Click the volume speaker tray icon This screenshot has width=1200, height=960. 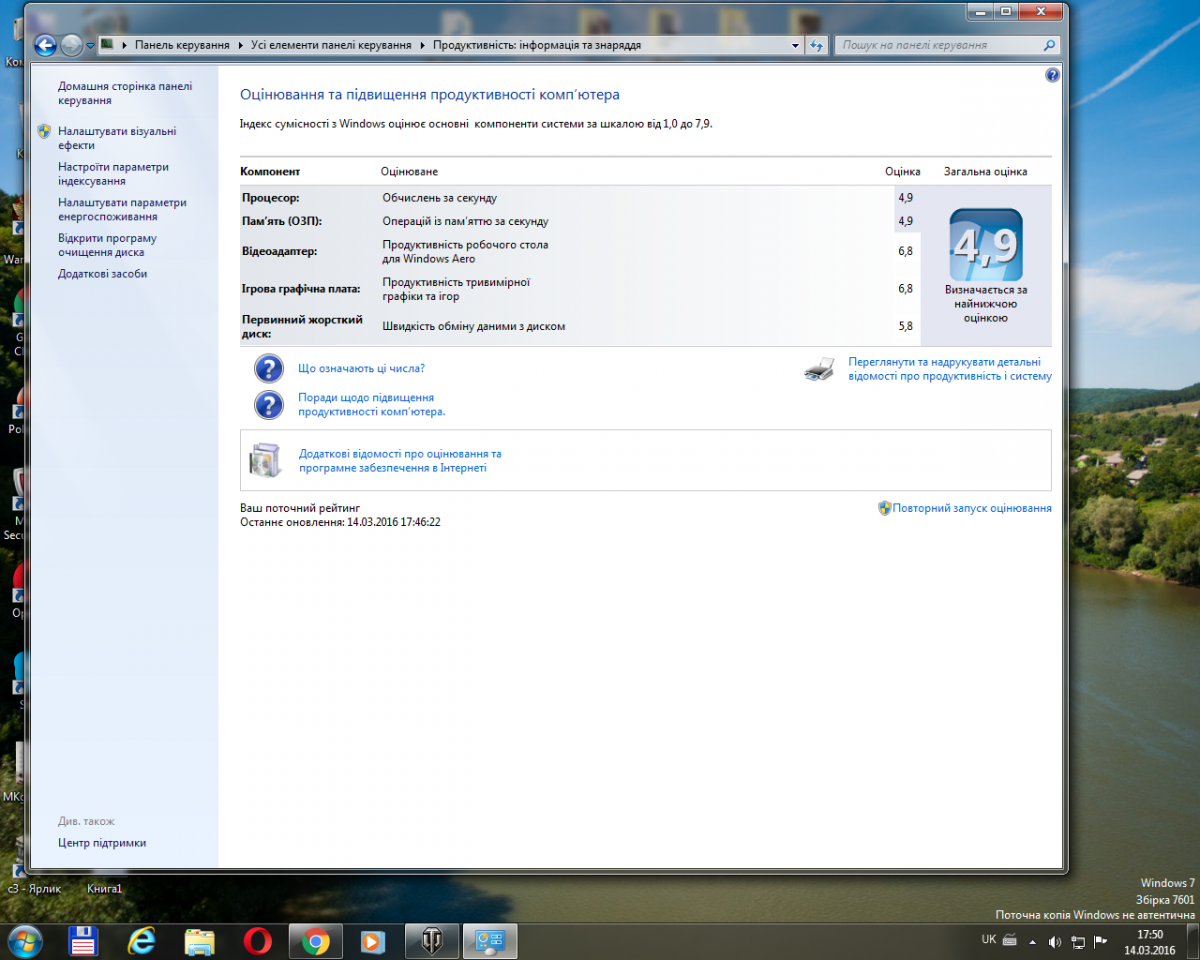click(x=1054, y=941)
